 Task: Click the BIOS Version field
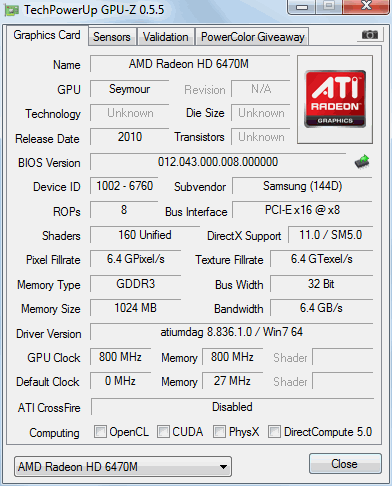[x=218, y=162]
